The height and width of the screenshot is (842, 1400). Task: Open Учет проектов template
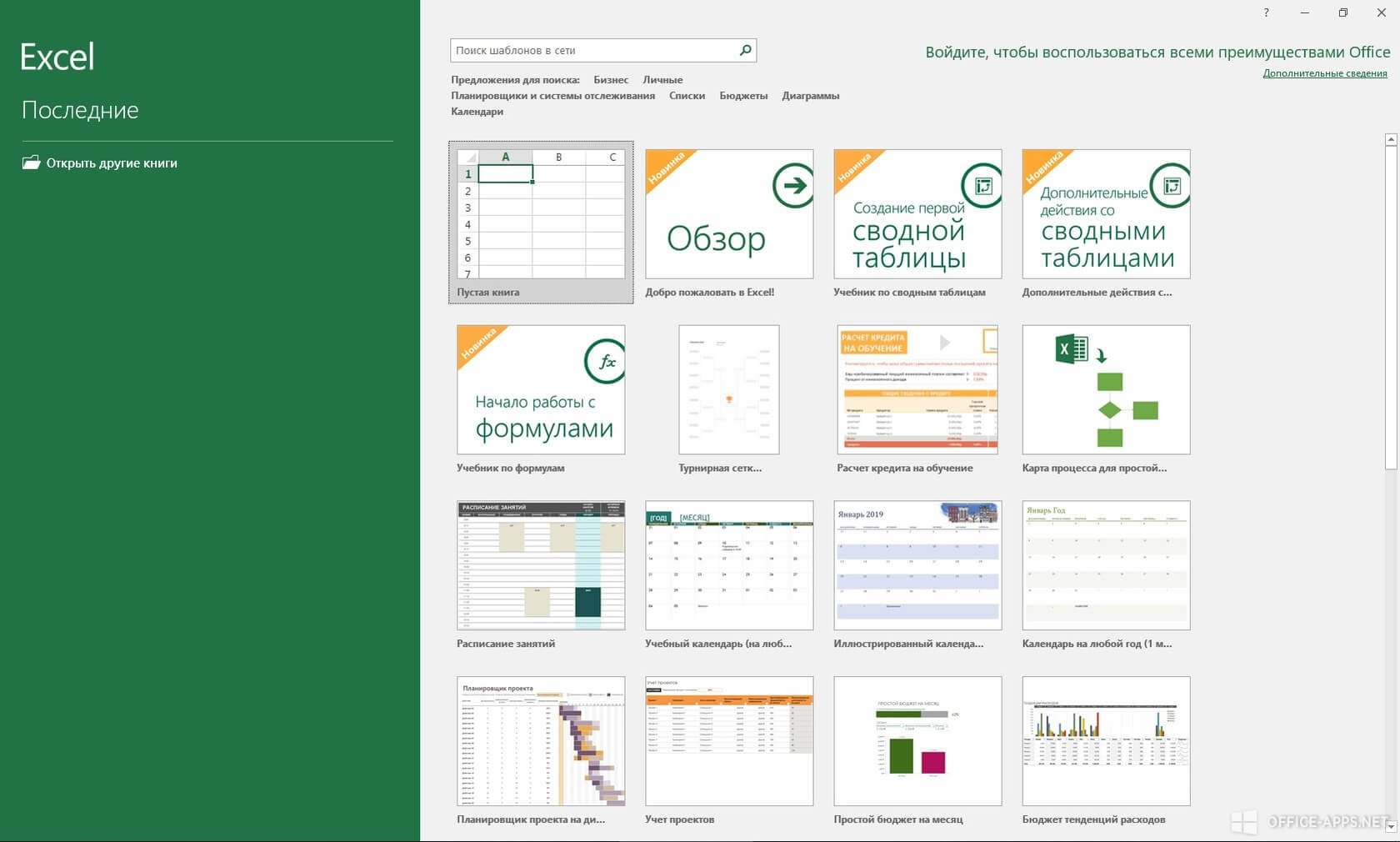tap(729, 741)
